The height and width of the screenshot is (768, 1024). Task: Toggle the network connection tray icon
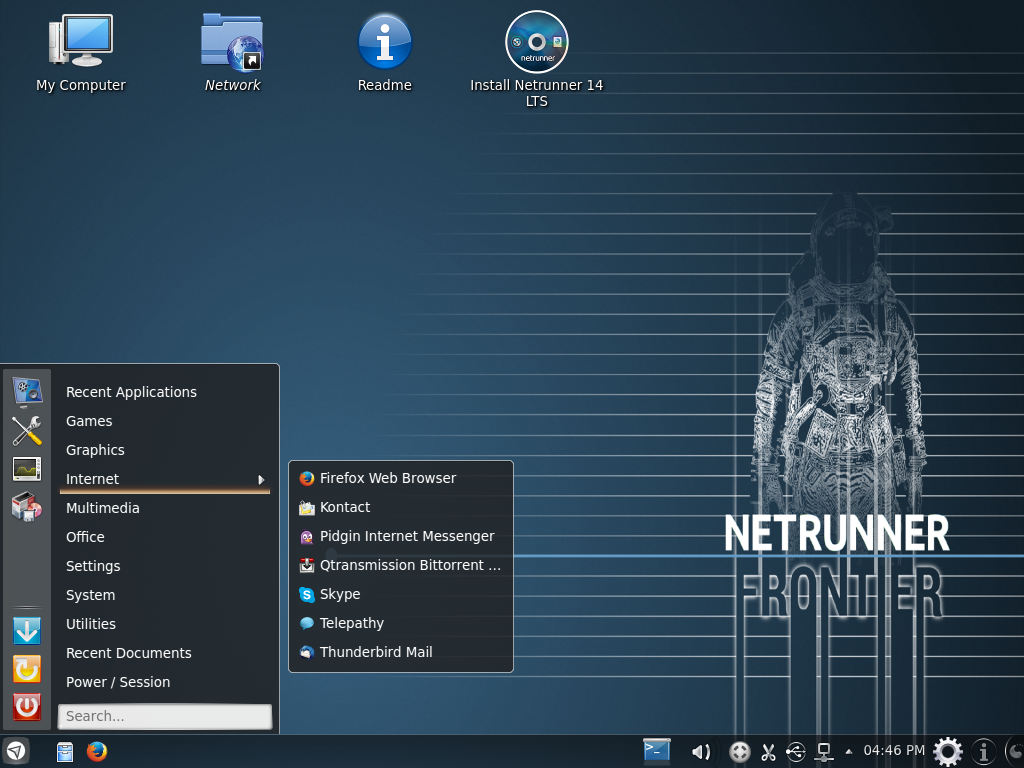tap(824, 751)
